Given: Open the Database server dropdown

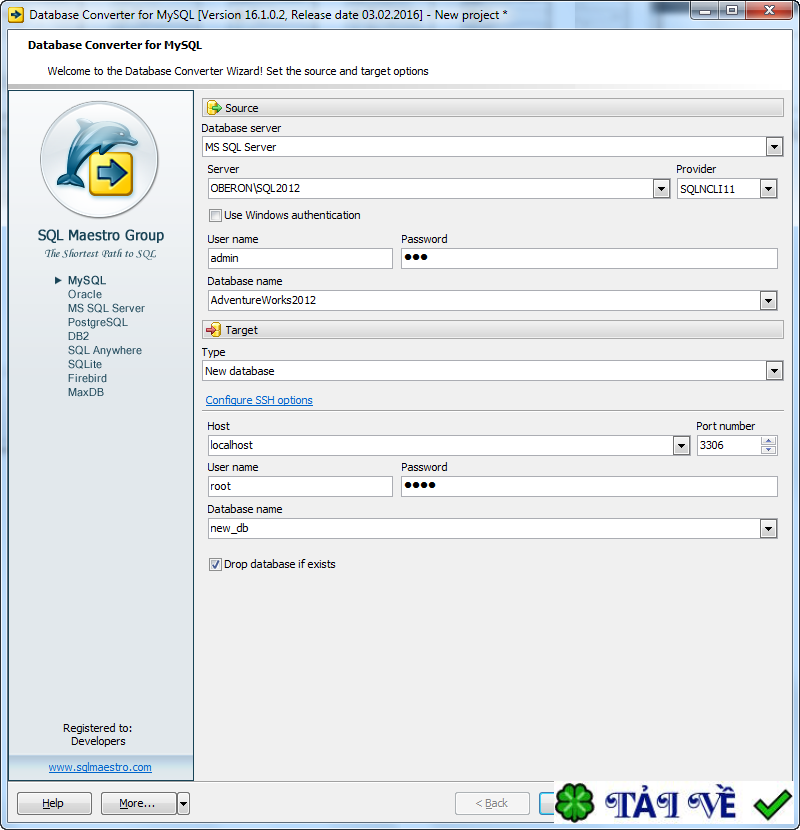Looking at the screenshot, I should 774,146.
